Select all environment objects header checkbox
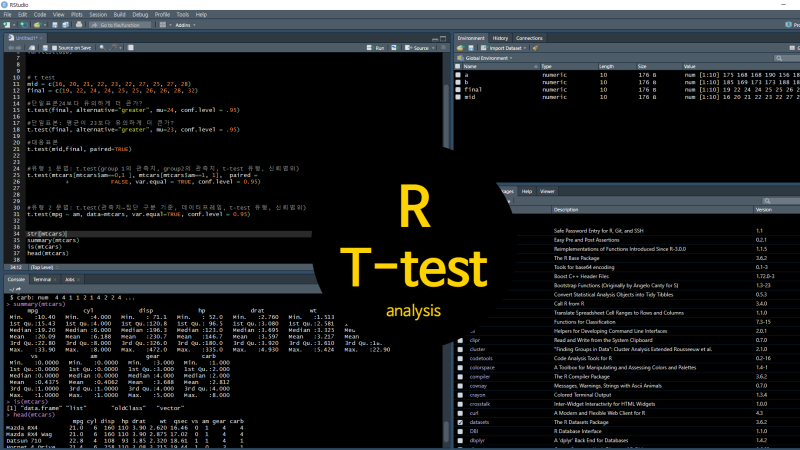The image size is (800, 450). click(458, 66)
